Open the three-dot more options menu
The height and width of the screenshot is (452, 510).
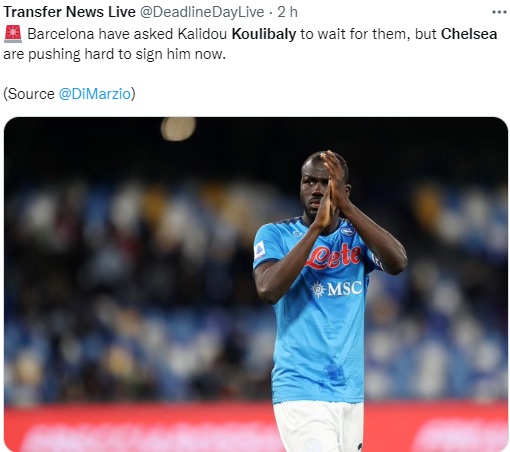pos(499,12)
